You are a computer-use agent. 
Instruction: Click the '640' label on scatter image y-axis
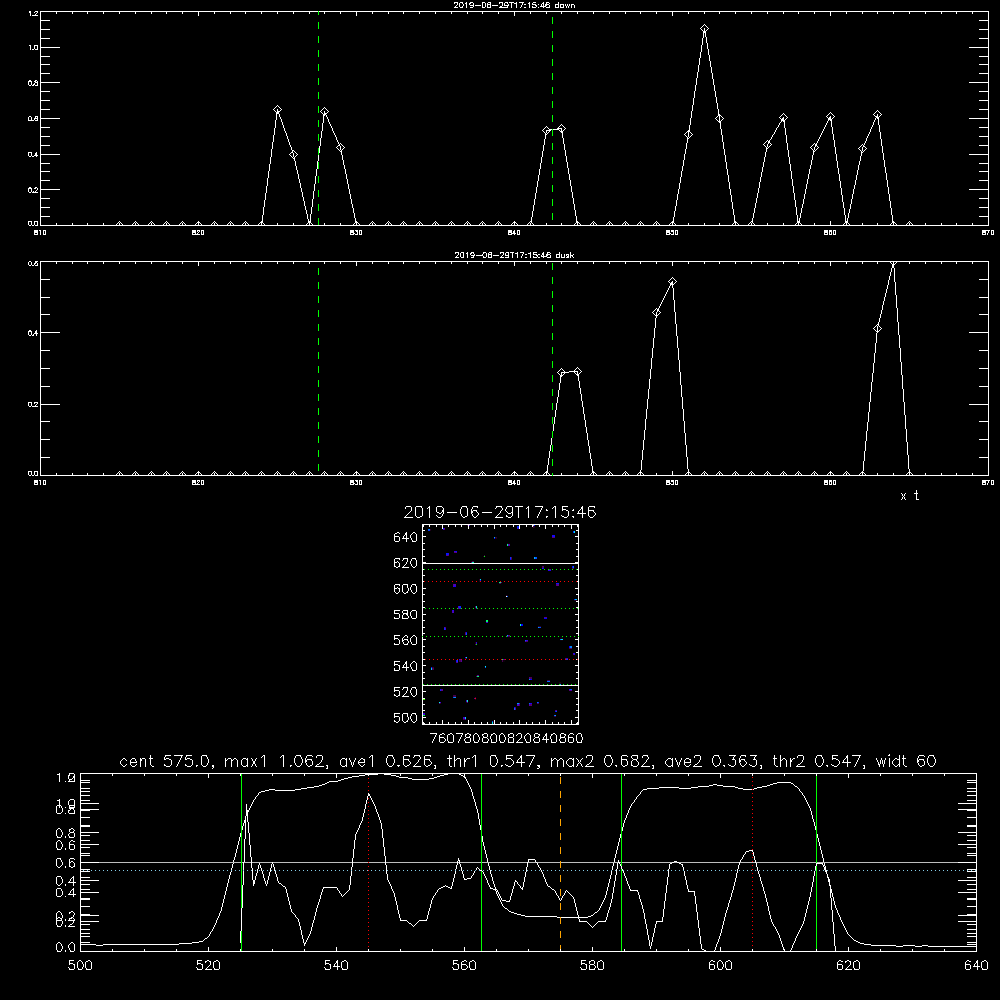[406, 538]
